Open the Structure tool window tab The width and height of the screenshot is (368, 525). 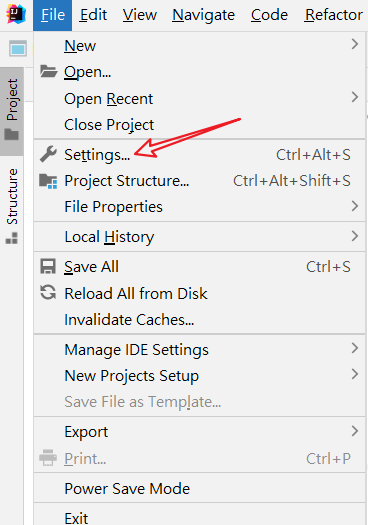pyautogui.click(x=12, y=206)
